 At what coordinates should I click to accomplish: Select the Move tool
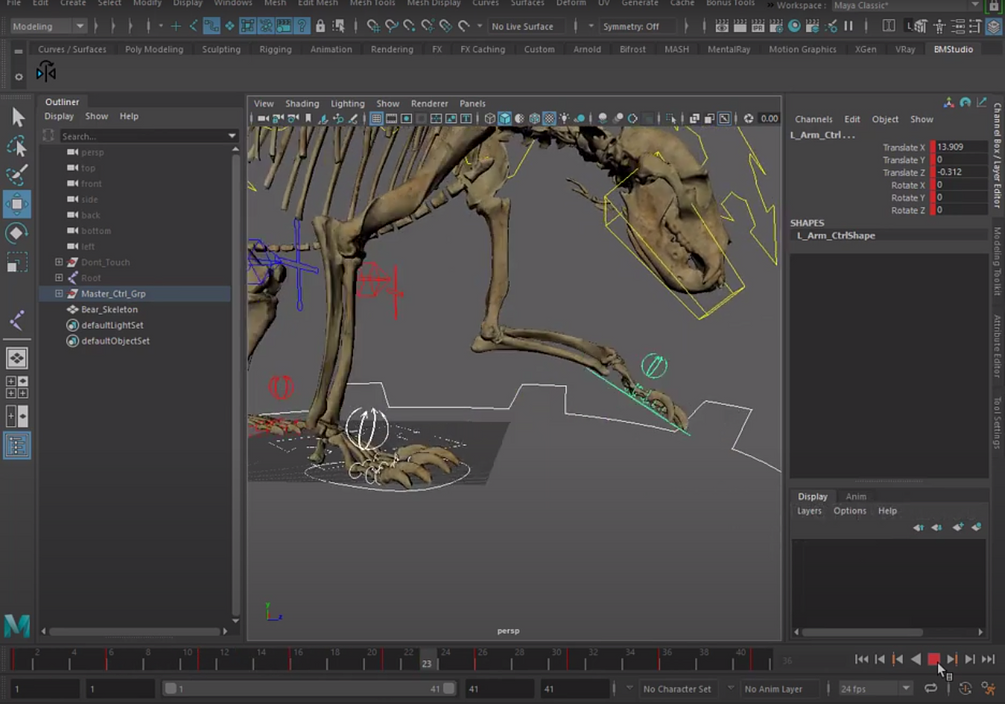17,204
